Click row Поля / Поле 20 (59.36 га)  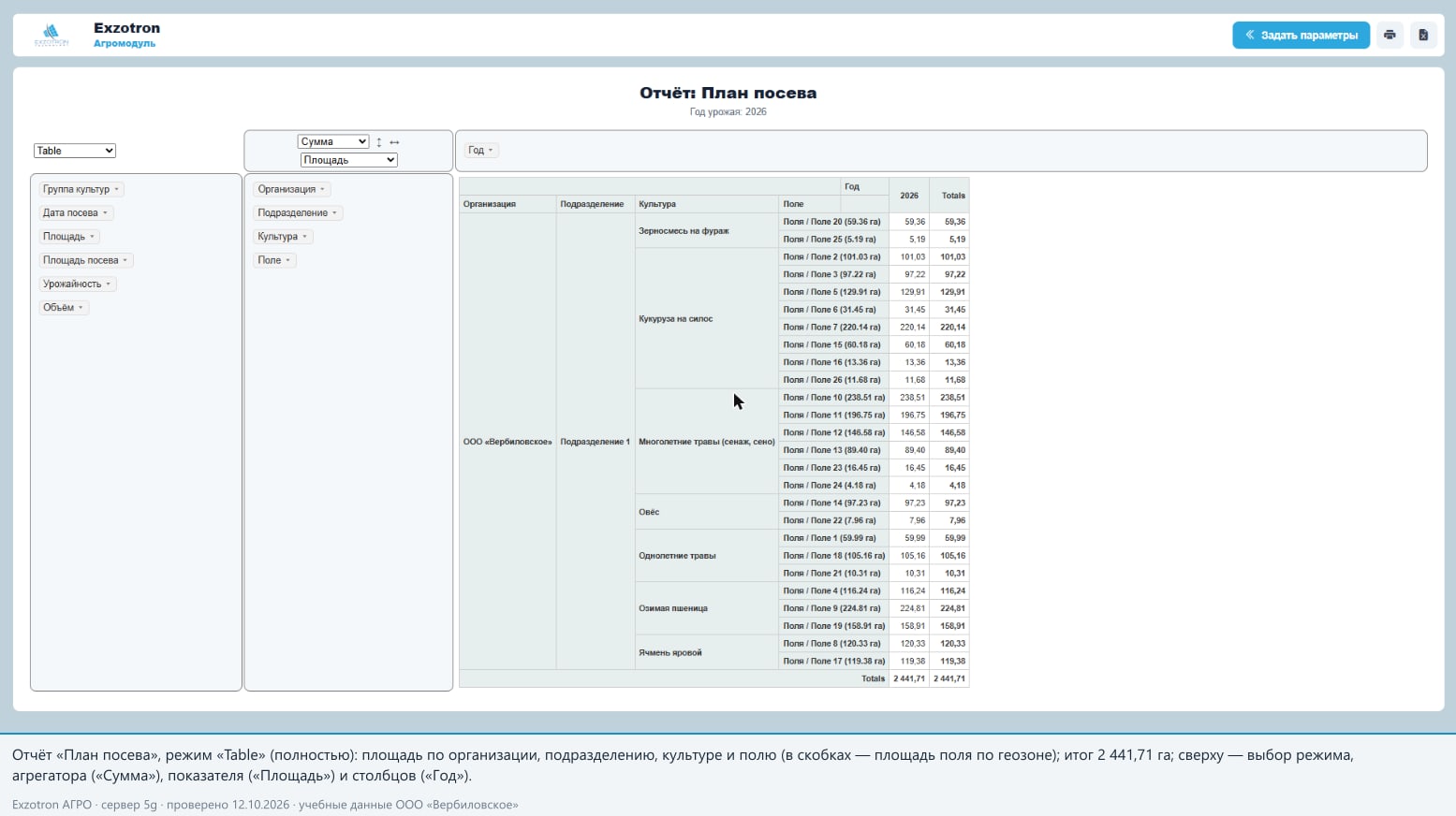(x=834, y=222)
